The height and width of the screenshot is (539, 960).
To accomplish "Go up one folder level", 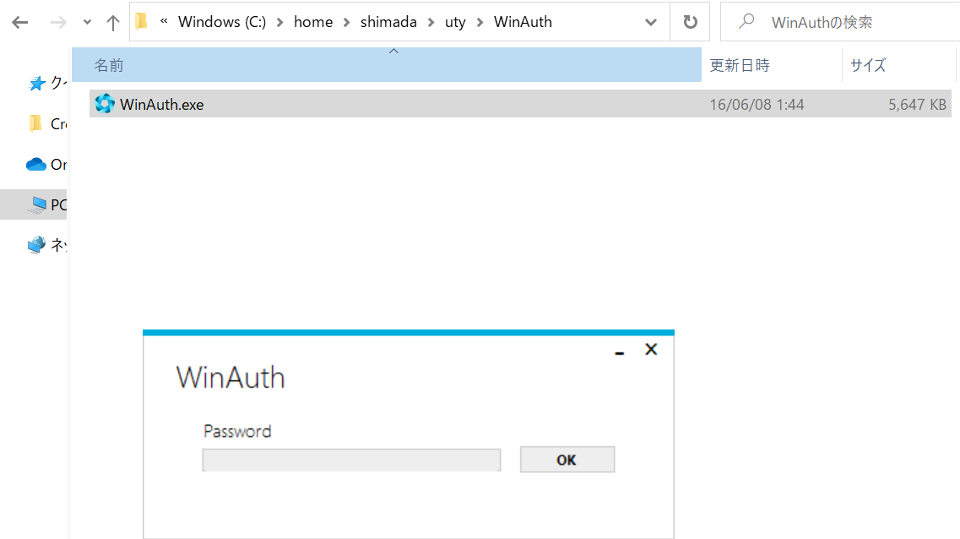I will (x=113, y=23).
